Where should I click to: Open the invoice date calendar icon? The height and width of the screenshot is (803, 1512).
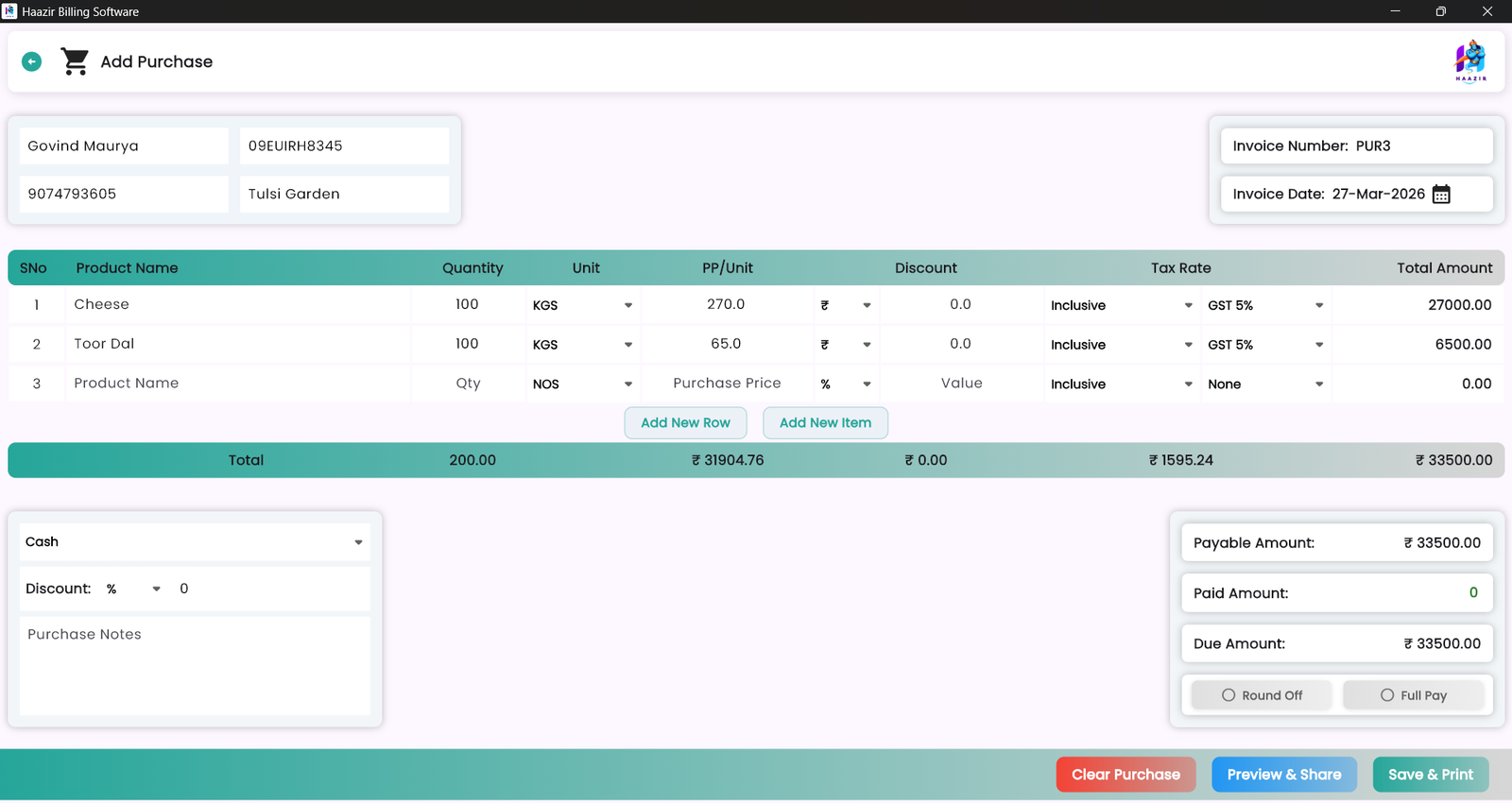point(1441,194)
